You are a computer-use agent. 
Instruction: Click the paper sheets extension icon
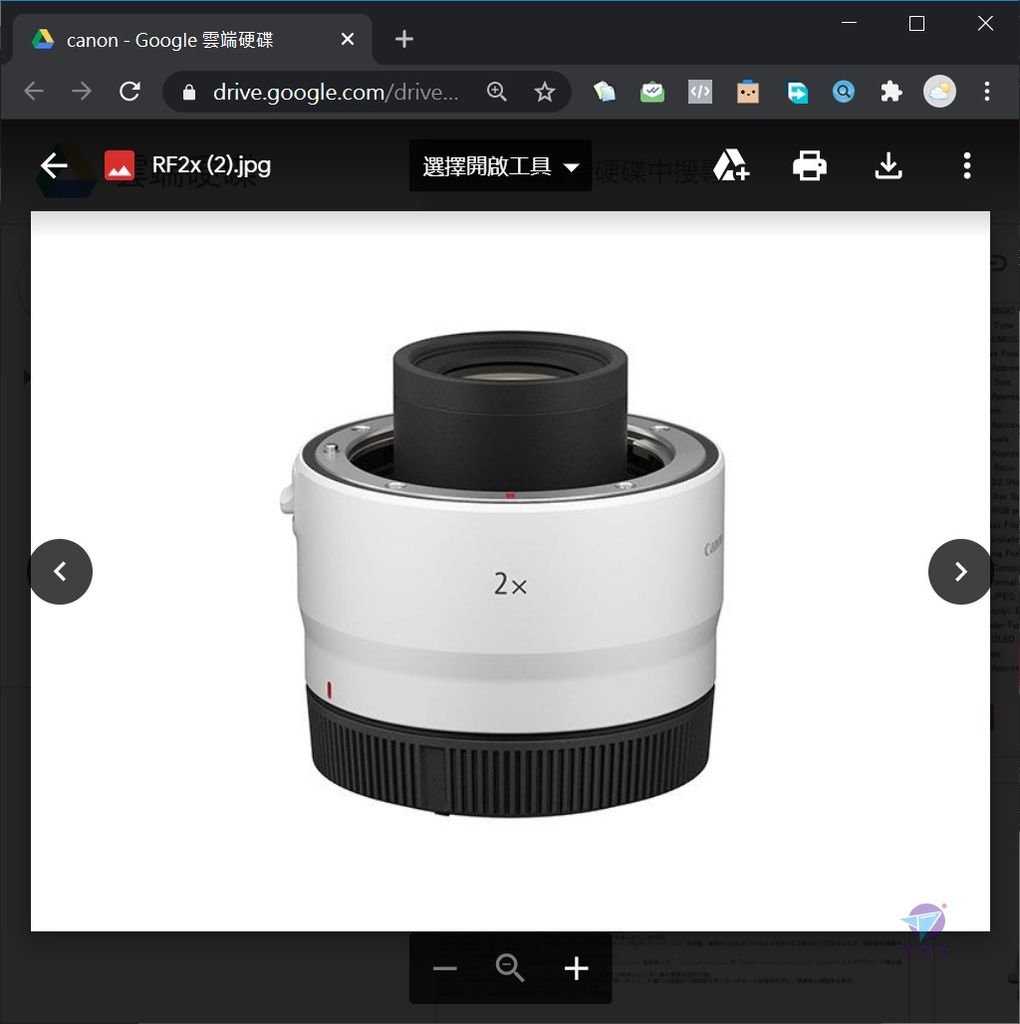(x=604, y=91)
